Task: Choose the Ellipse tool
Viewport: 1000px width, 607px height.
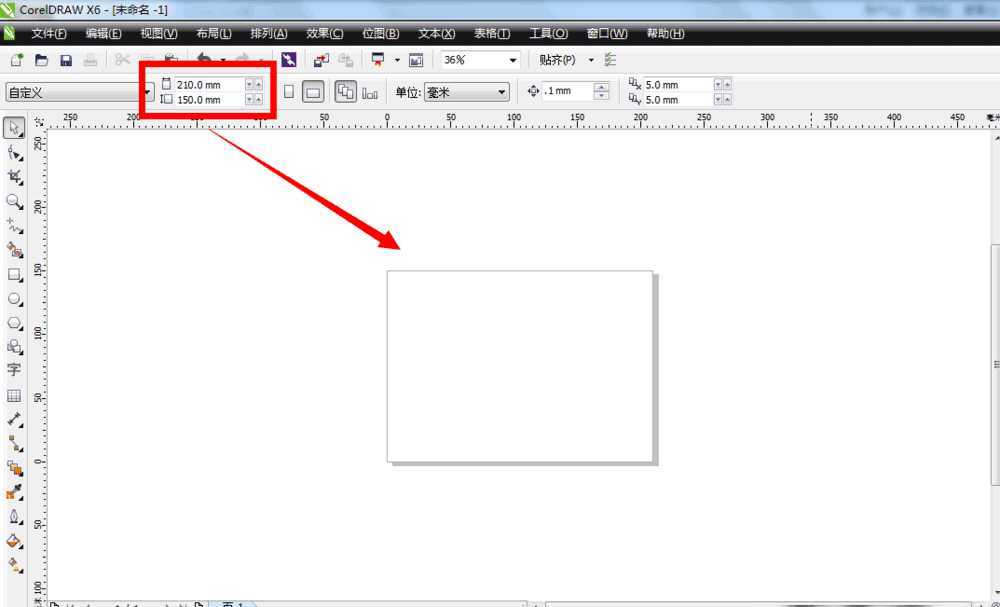Action: coord(14,300)
